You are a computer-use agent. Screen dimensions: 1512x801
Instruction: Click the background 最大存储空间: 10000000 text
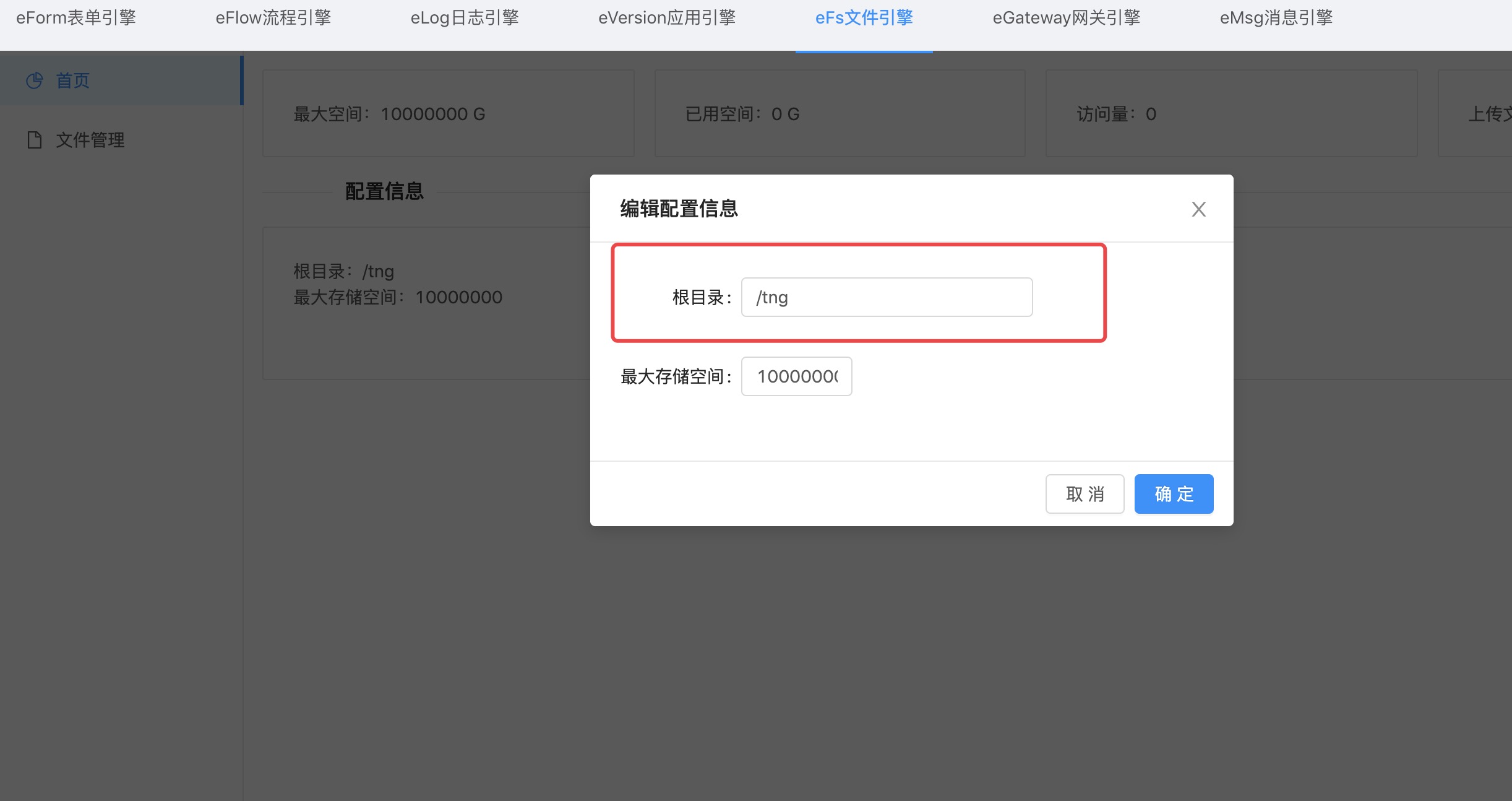[x=398, y=297]
